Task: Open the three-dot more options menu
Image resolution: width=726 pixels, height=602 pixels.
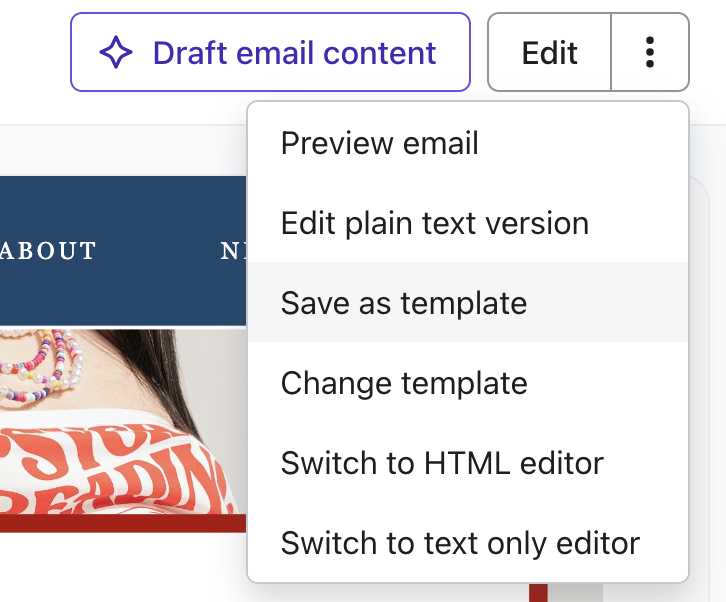Action: (x=650, y=52)
